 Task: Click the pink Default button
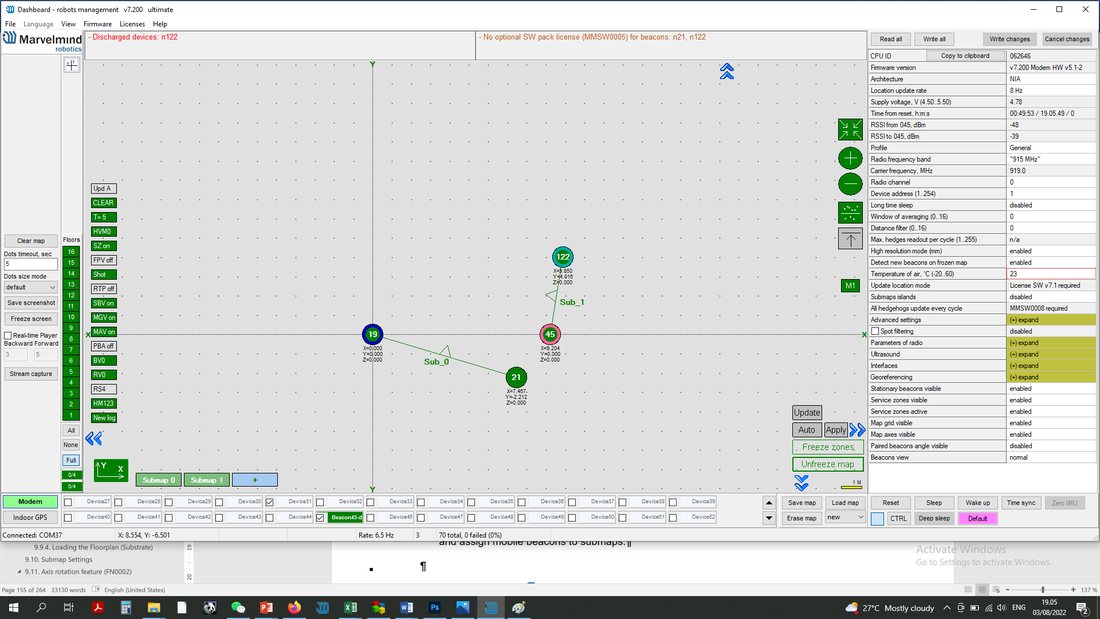[x=977, y=519]
